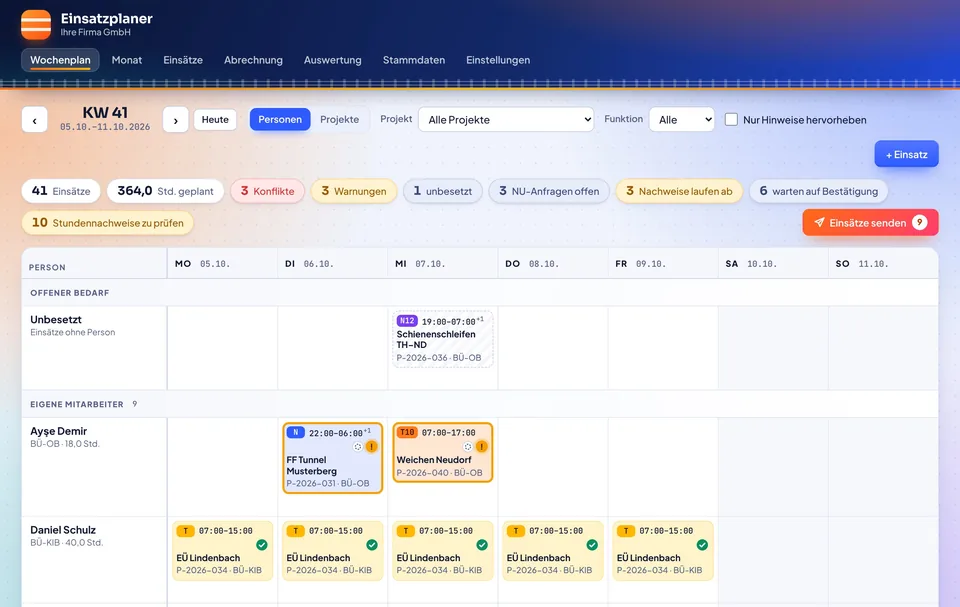The image size is (960, 607).
Task: Click the Heute button
Action: coord(215,119)
